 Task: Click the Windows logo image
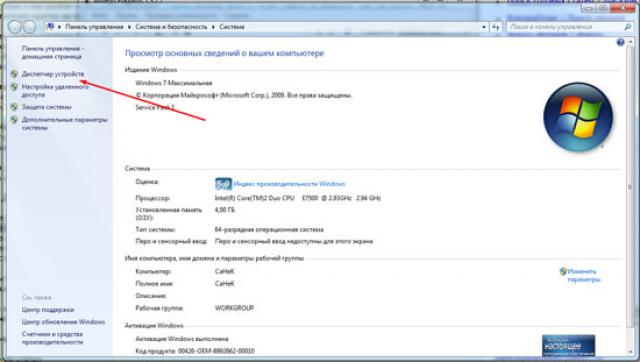point(578,117)
